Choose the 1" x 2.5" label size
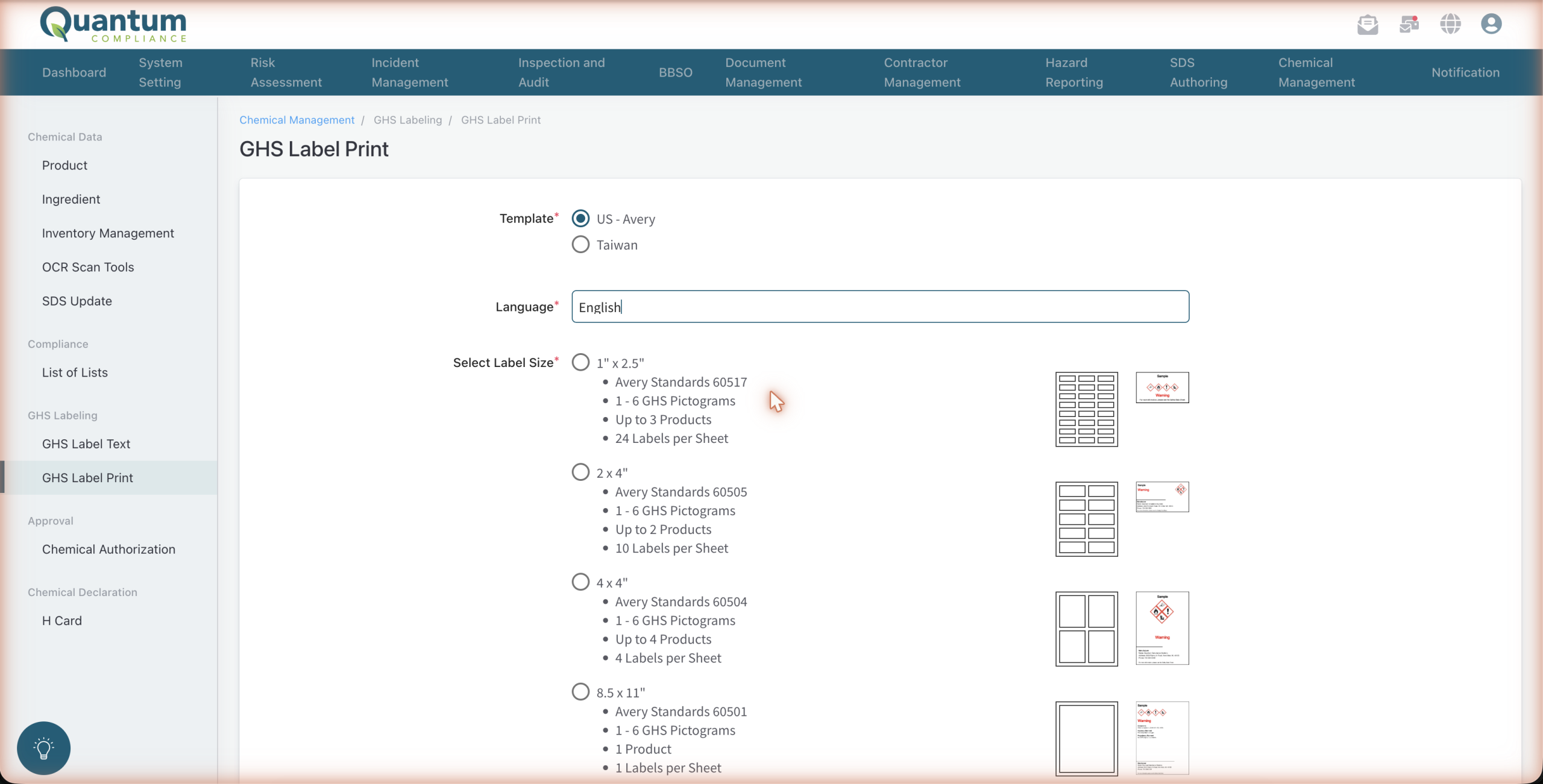The width and height of the screenshot is (1543, 784). pos(580,362)
